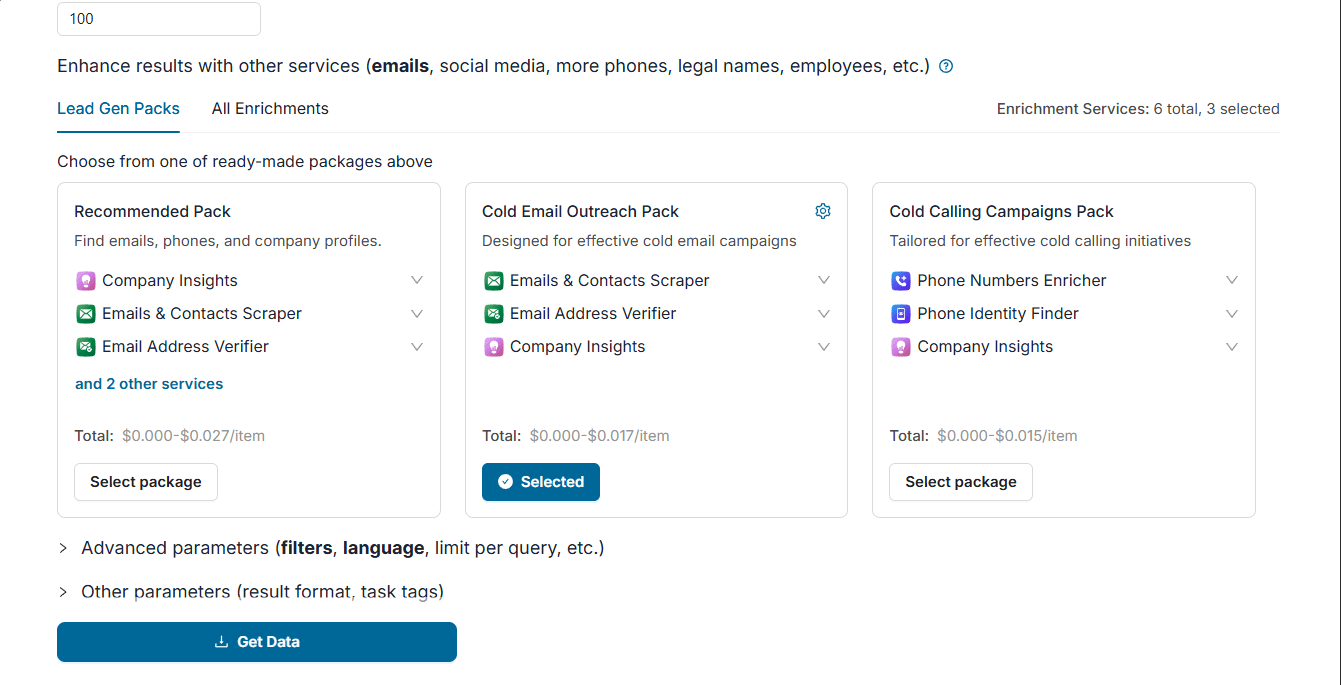Expand Company Insights chevron in Recommended Pack

417,281
